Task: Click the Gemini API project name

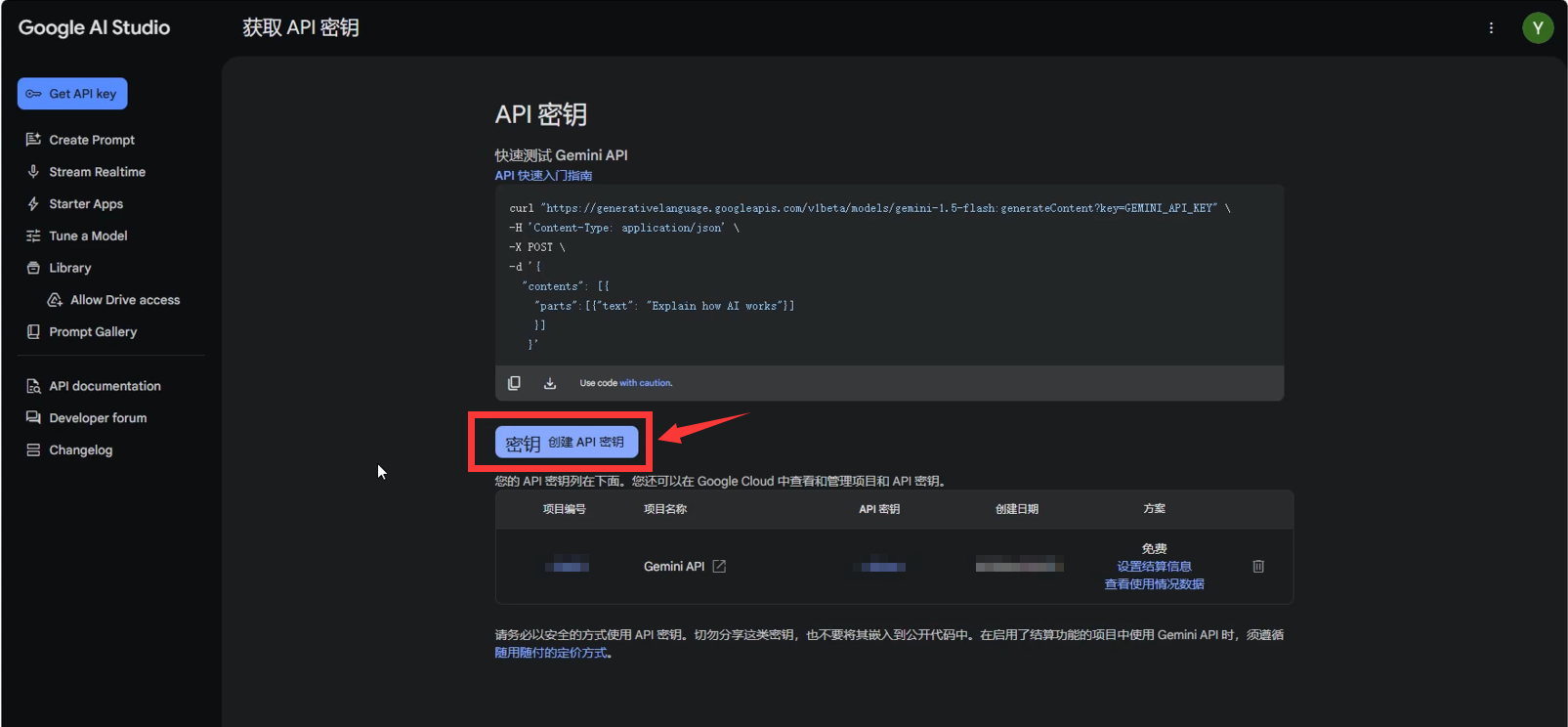Action: click(673, 567)
